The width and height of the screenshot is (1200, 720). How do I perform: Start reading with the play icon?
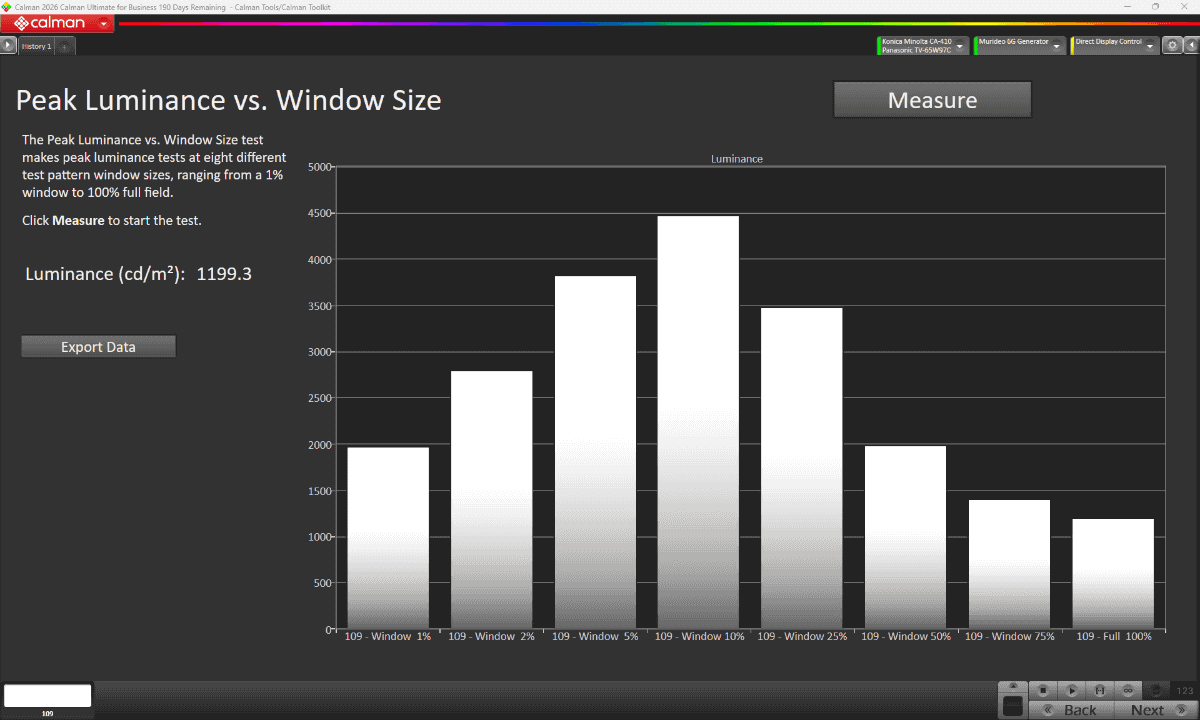1071,690
